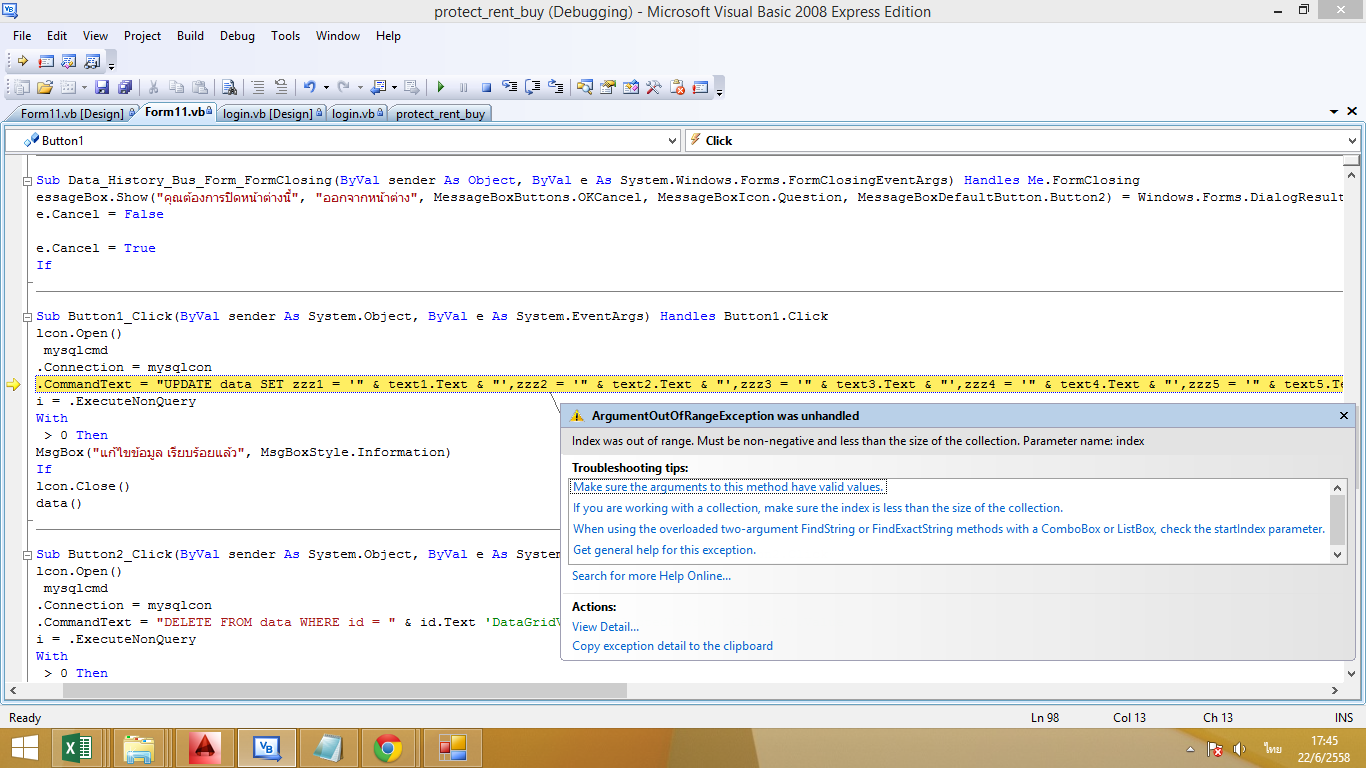Click the Undo arrow icon
The height and width of the screenshot is (768, 1366).
click(309, 88)
